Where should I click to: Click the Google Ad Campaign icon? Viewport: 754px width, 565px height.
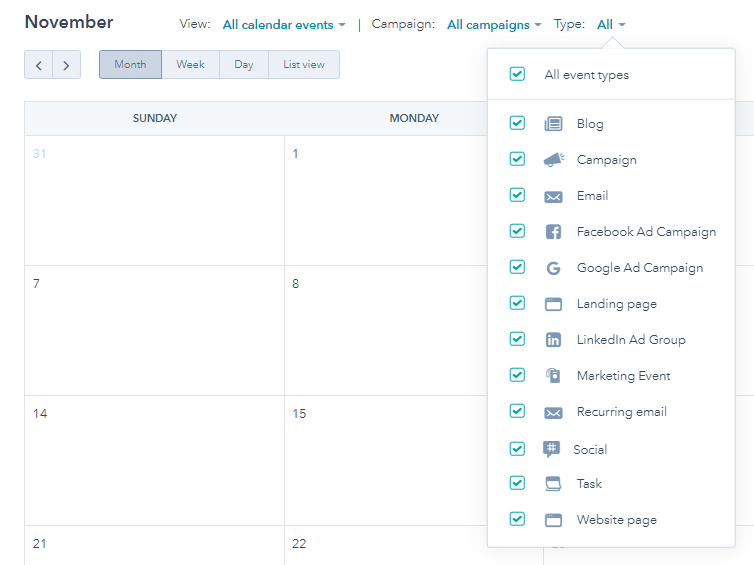tap(553, 268)
